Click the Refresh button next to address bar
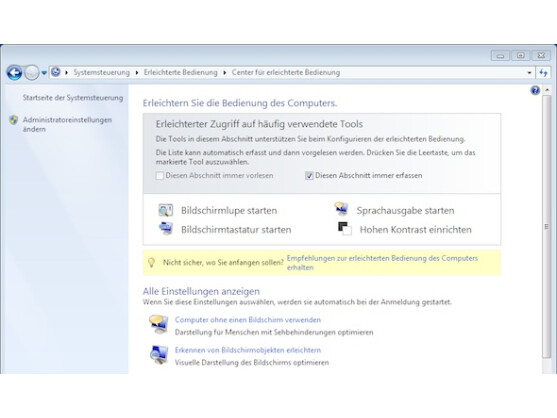Image resolution: width=557 pixels, height=418 pixels. tap(543, 72)
